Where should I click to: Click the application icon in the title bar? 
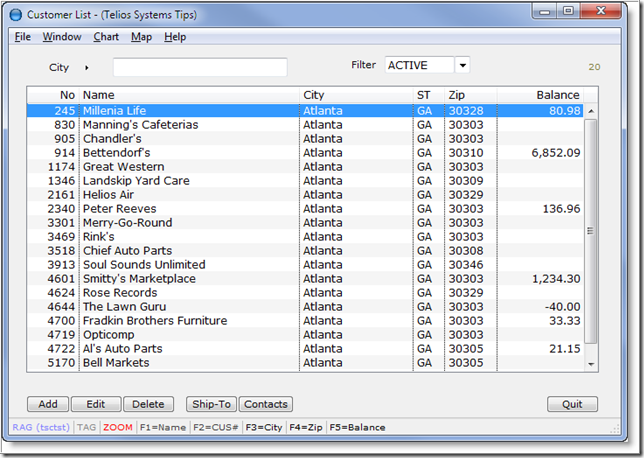[14, 15]
